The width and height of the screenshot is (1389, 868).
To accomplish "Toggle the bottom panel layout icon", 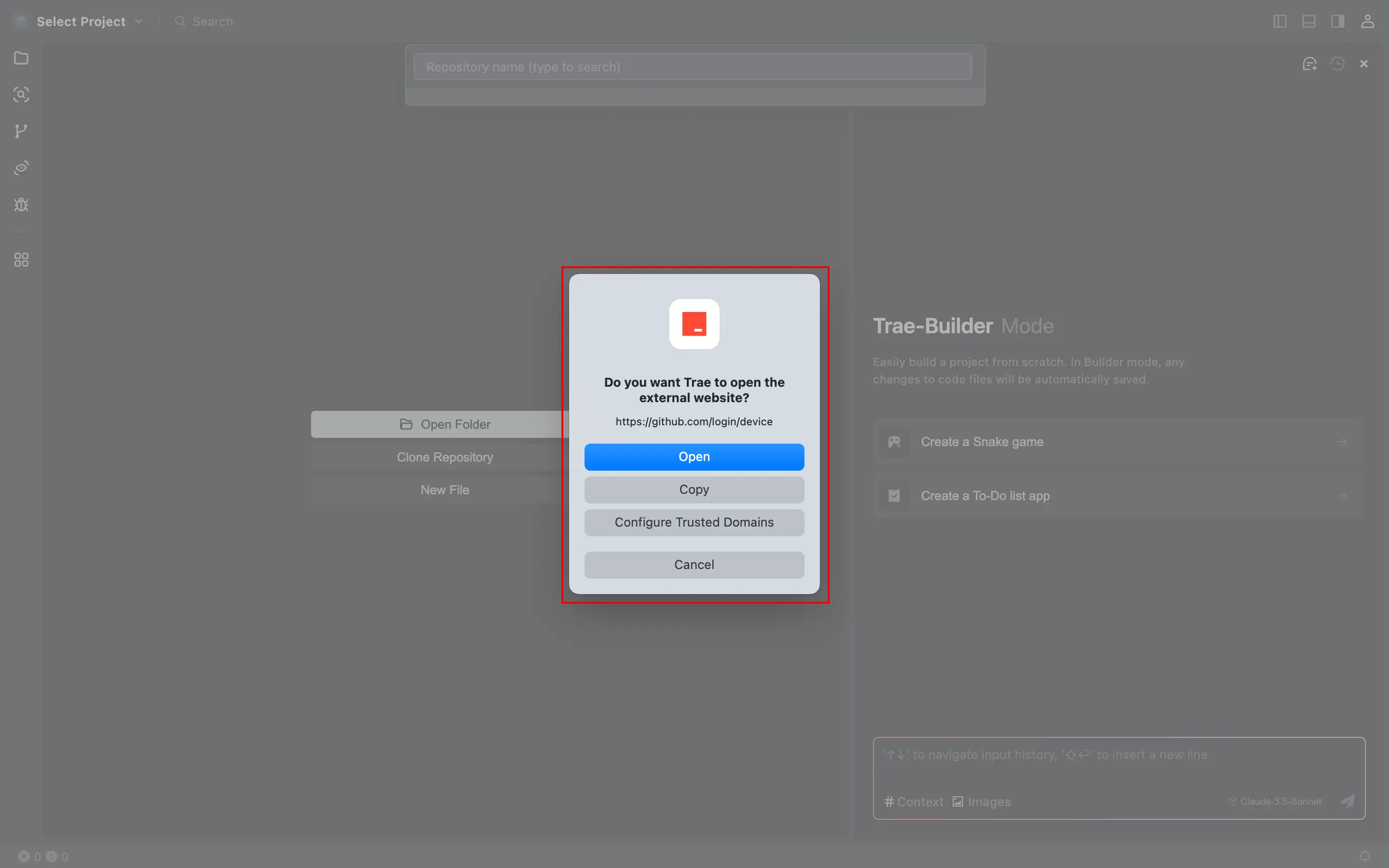I will pyautogui.click(x=1308, y=21).
